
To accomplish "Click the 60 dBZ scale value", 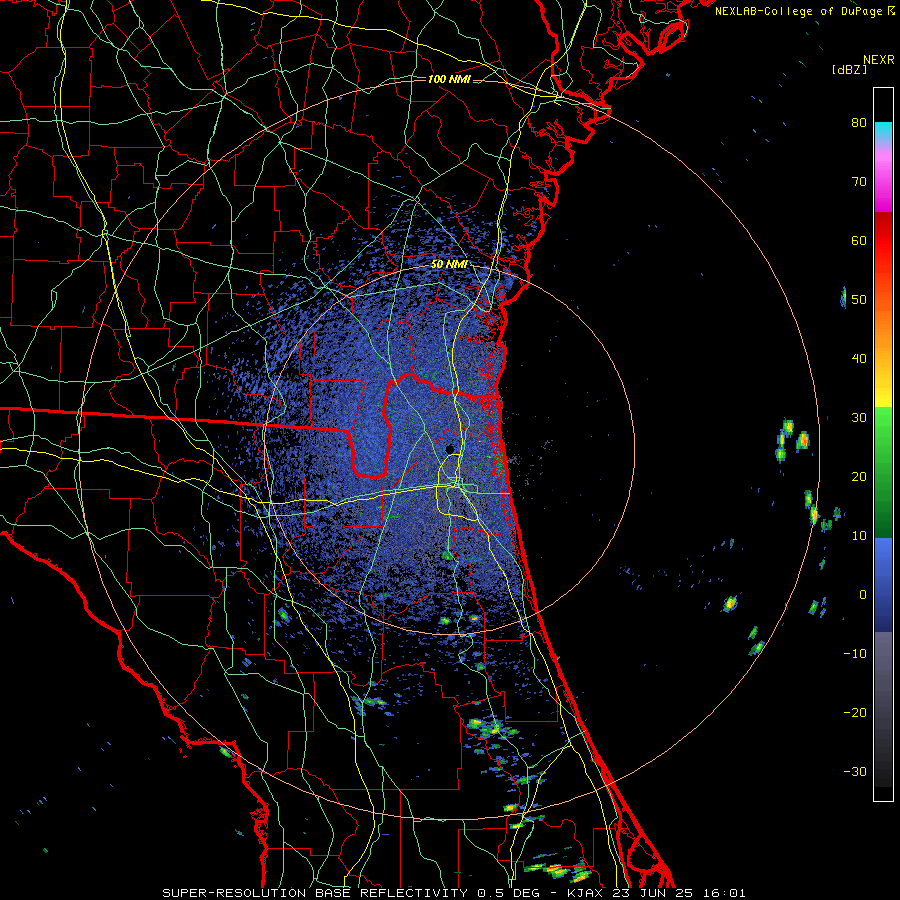I will tap(859, 240).
